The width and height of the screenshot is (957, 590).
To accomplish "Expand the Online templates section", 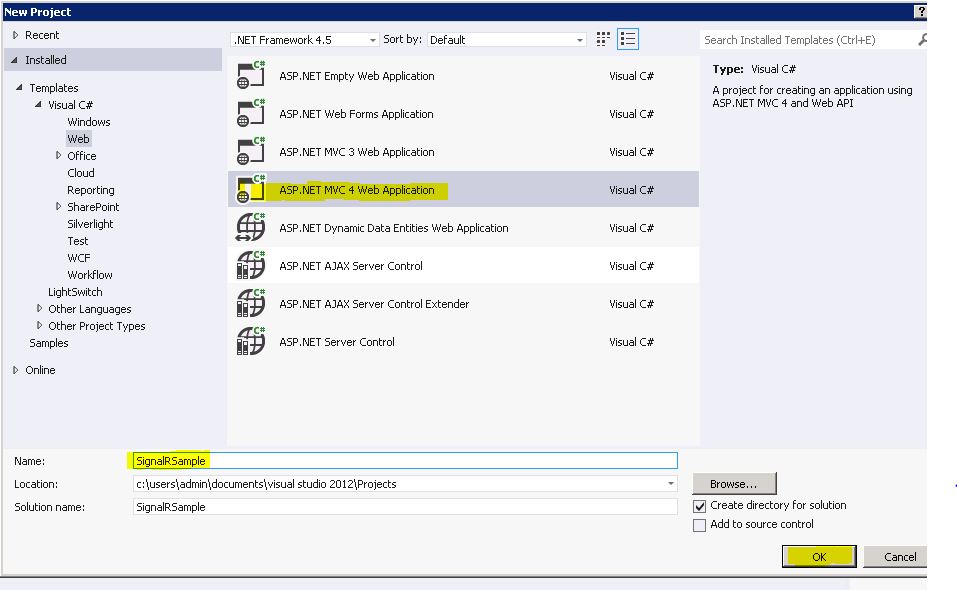I will coord(16,370).
